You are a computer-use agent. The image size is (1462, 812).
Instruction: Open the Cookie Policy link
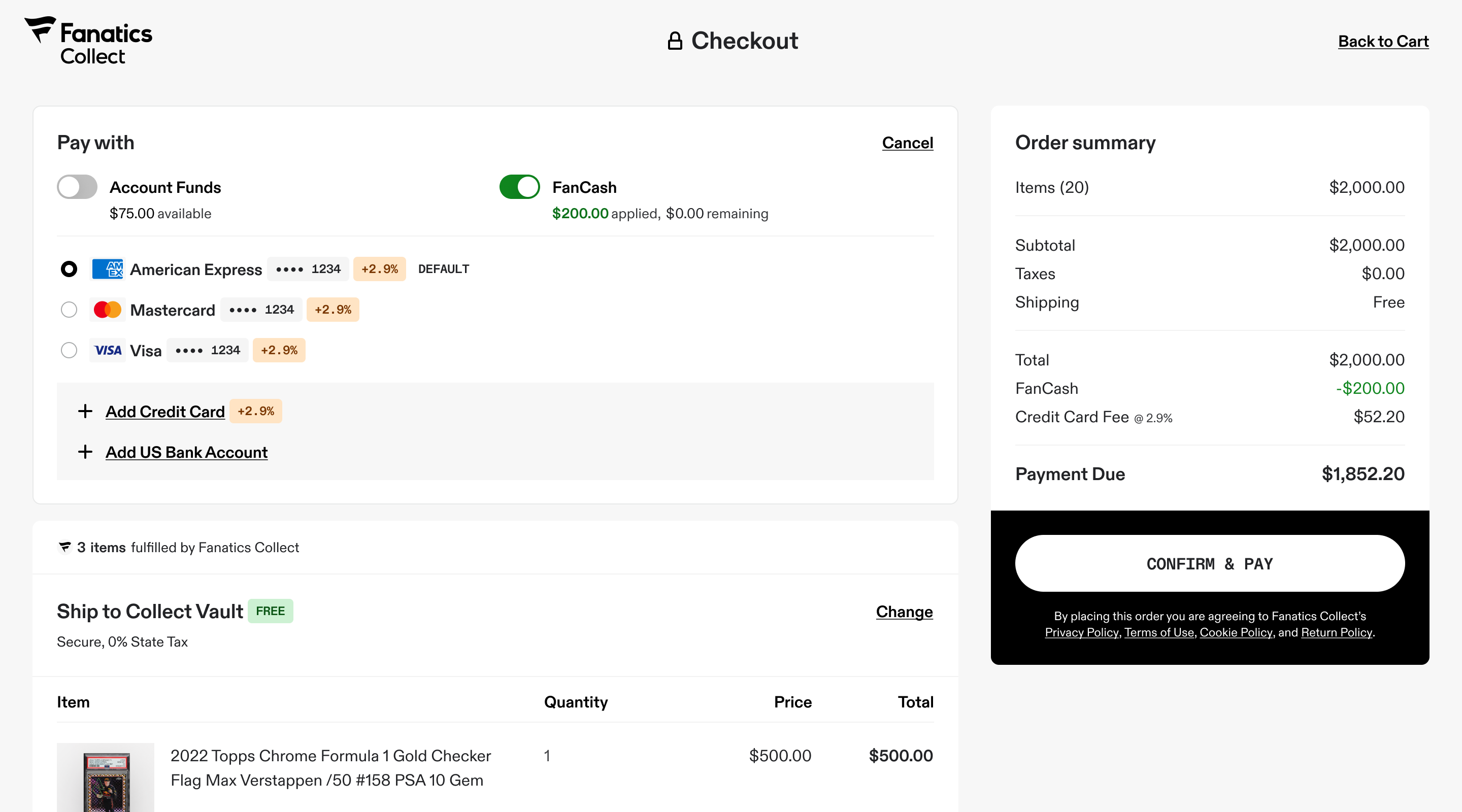coord(1236,632)
